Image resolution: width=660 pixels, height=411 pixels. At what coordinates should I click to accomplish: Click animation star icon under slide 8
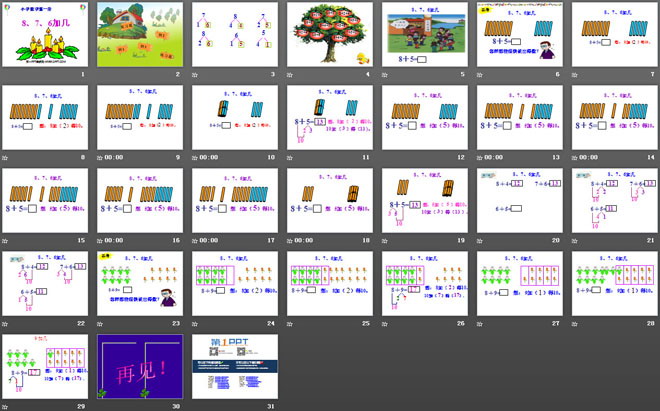[x=5, y=157]
